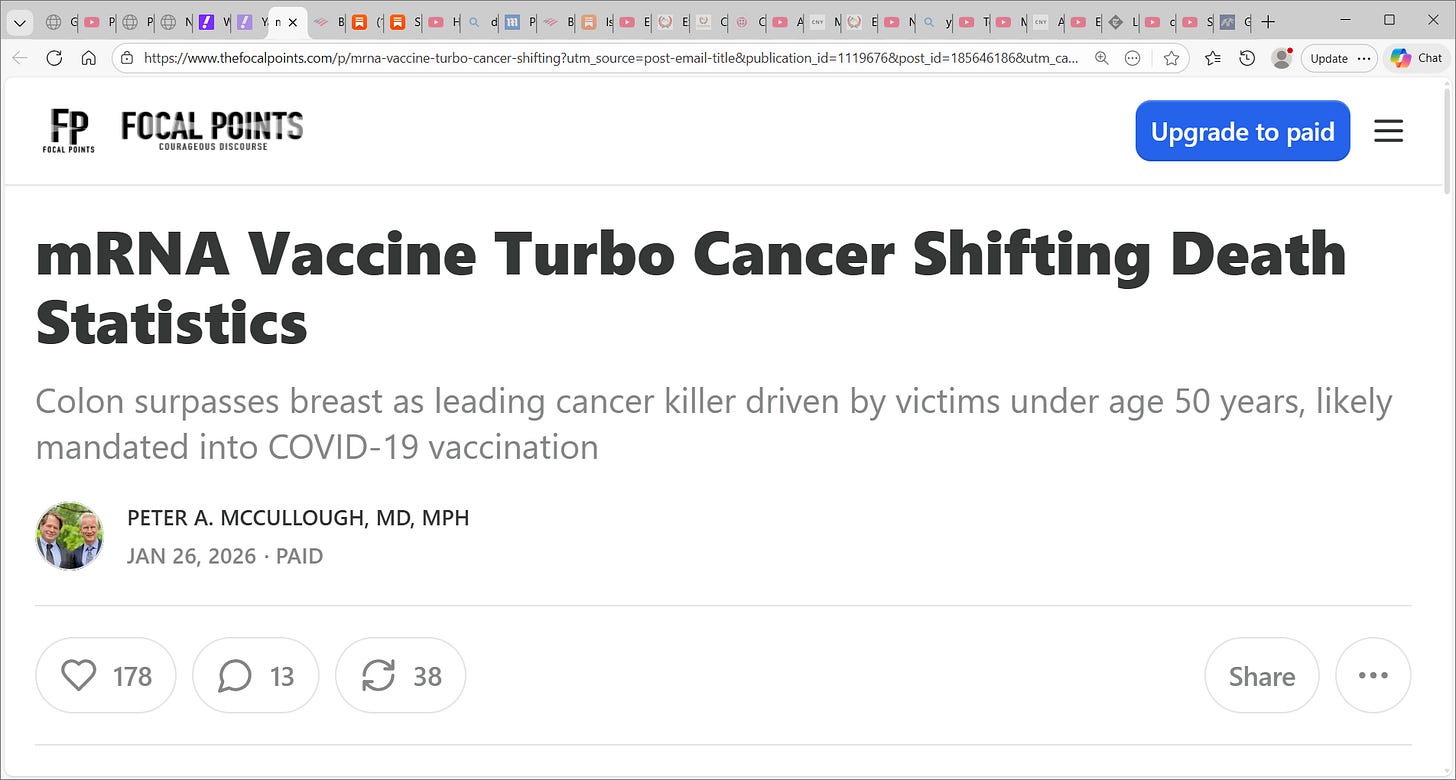Open the browser settings three-dots menu
This screenshot has height=780, width=1456.
pos(1365,58)
